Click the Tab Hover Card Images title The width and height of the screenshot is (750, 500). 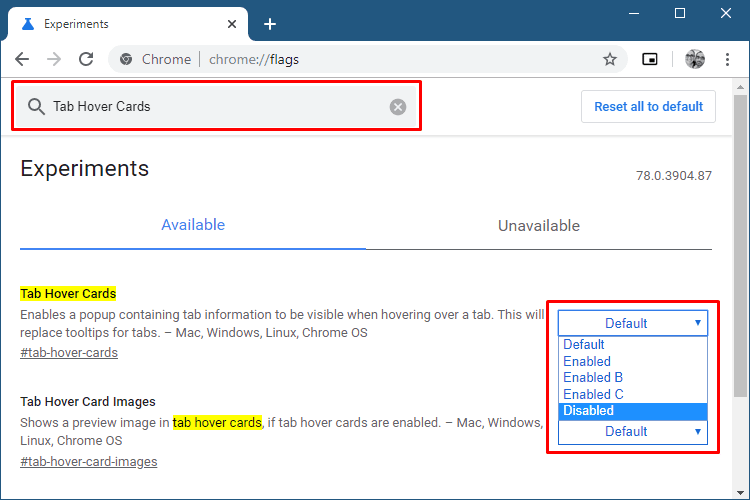point(88,401)
